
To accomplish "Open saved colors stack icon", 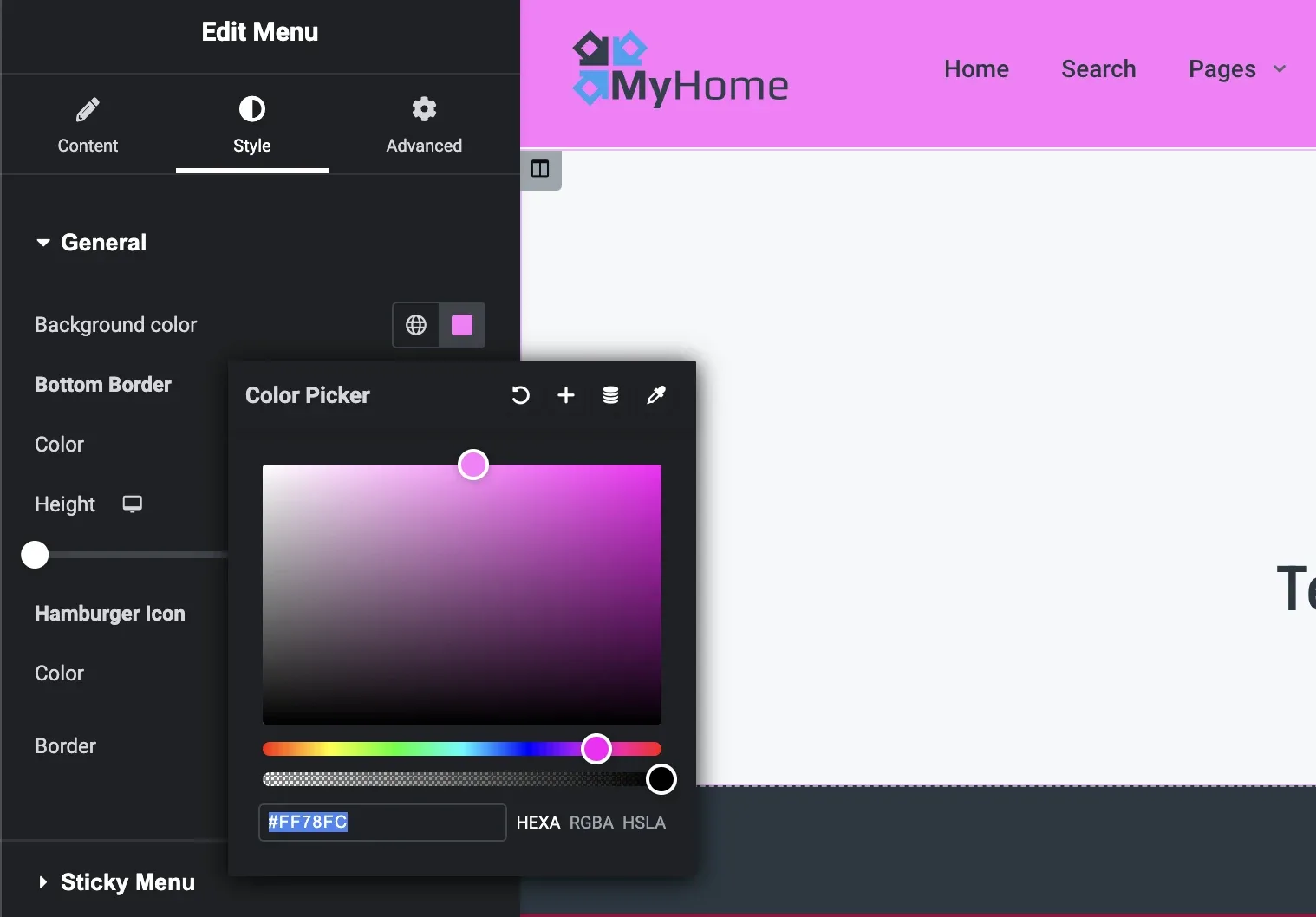I will [611, 395].
